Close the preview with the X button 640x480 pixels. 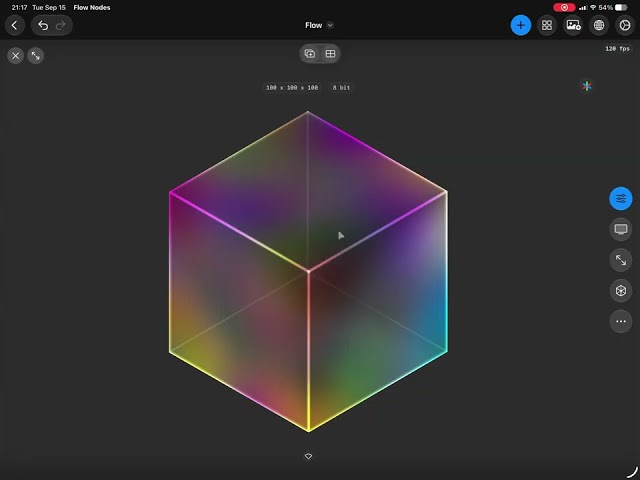coord(16,56)
